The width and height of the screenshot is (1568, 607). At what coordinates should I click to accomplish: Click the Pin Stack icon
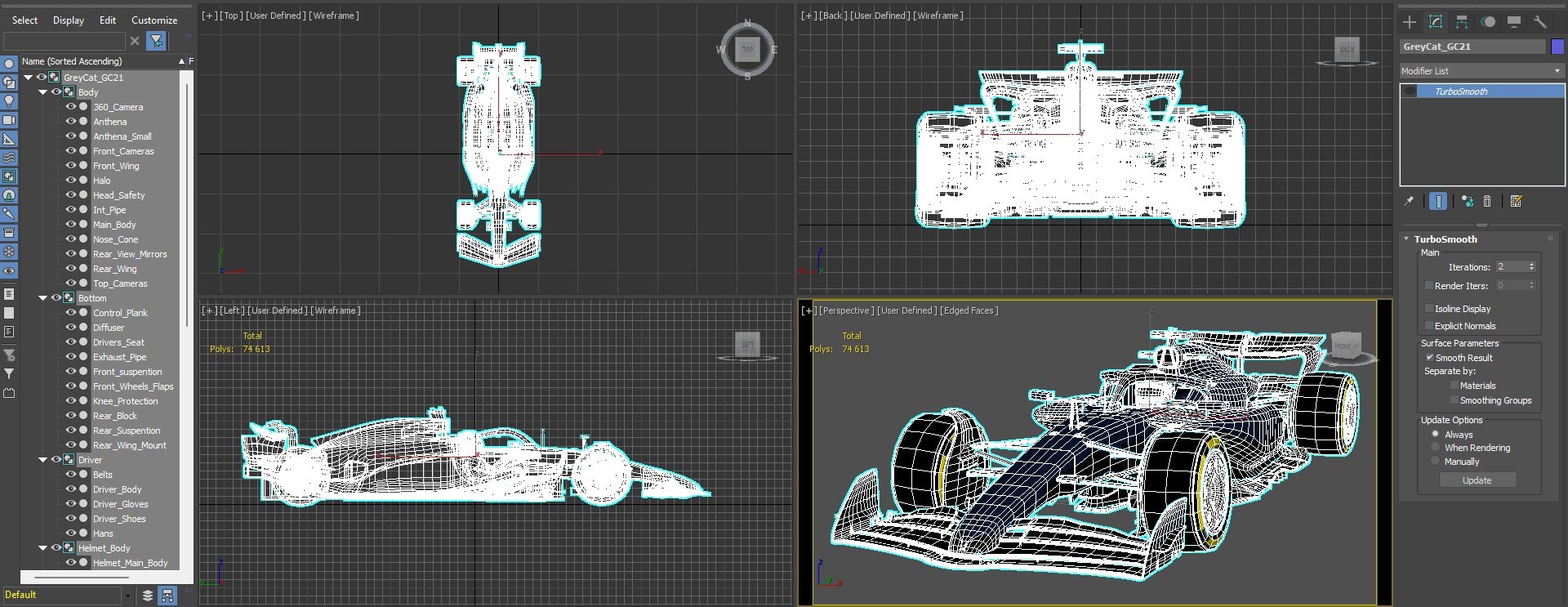(1409, 201)
